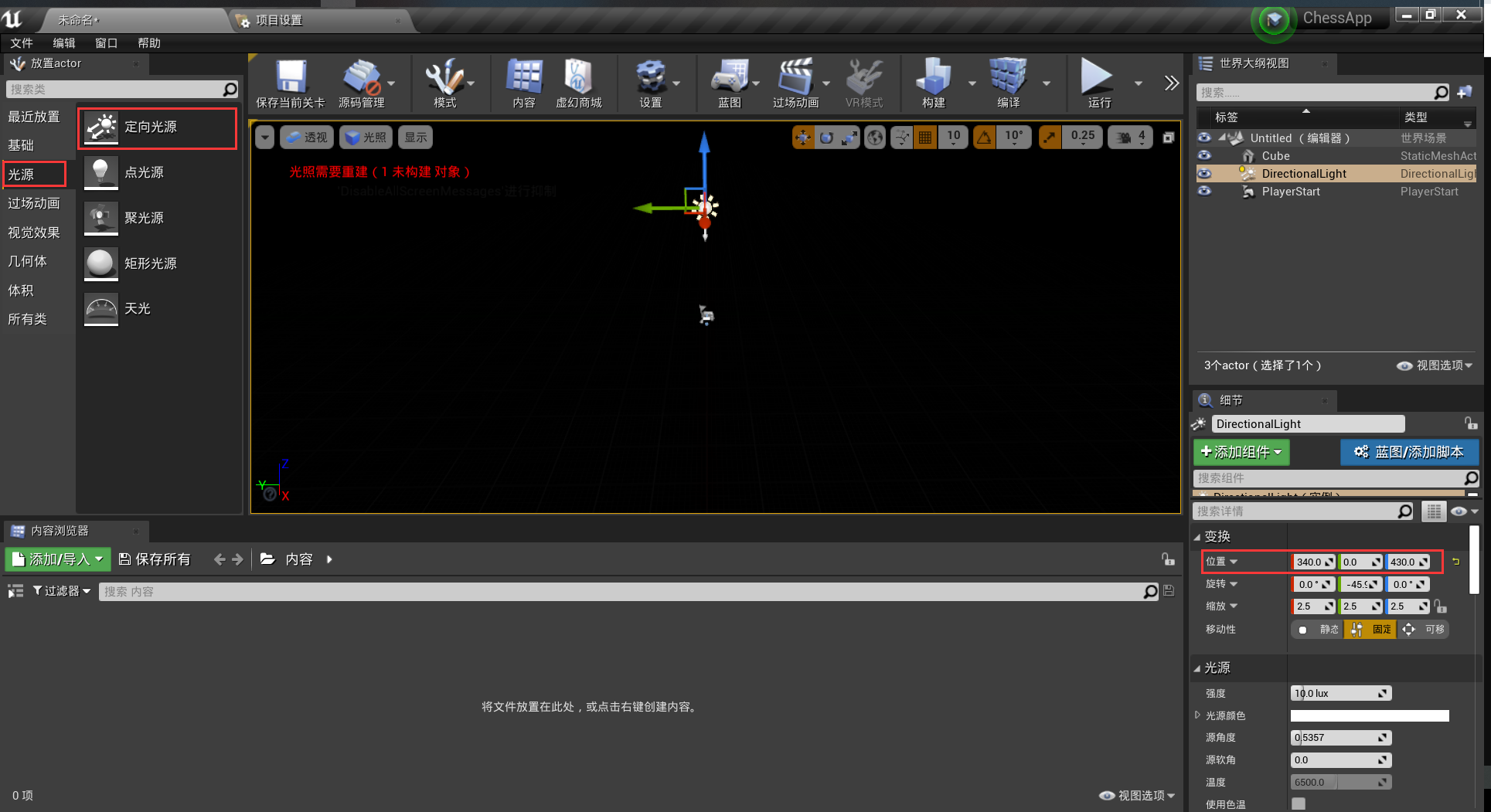This screenshot has width=1491, height=812.
Task: Click the Blueprint/Add Script (蓝图/添加脚本) button
Action: pyautogui.click(x=1409, y=452)
